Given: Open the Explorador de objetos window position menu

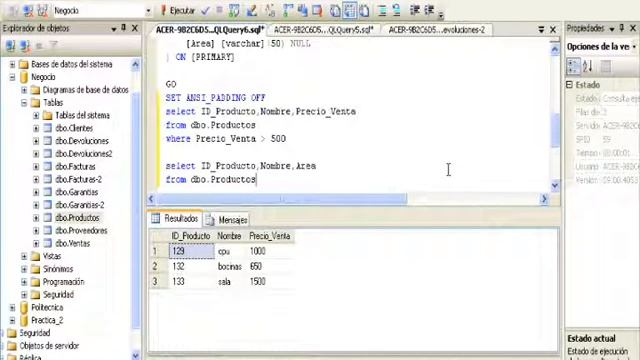Looking at the screenshot, I should click(113, 29).
